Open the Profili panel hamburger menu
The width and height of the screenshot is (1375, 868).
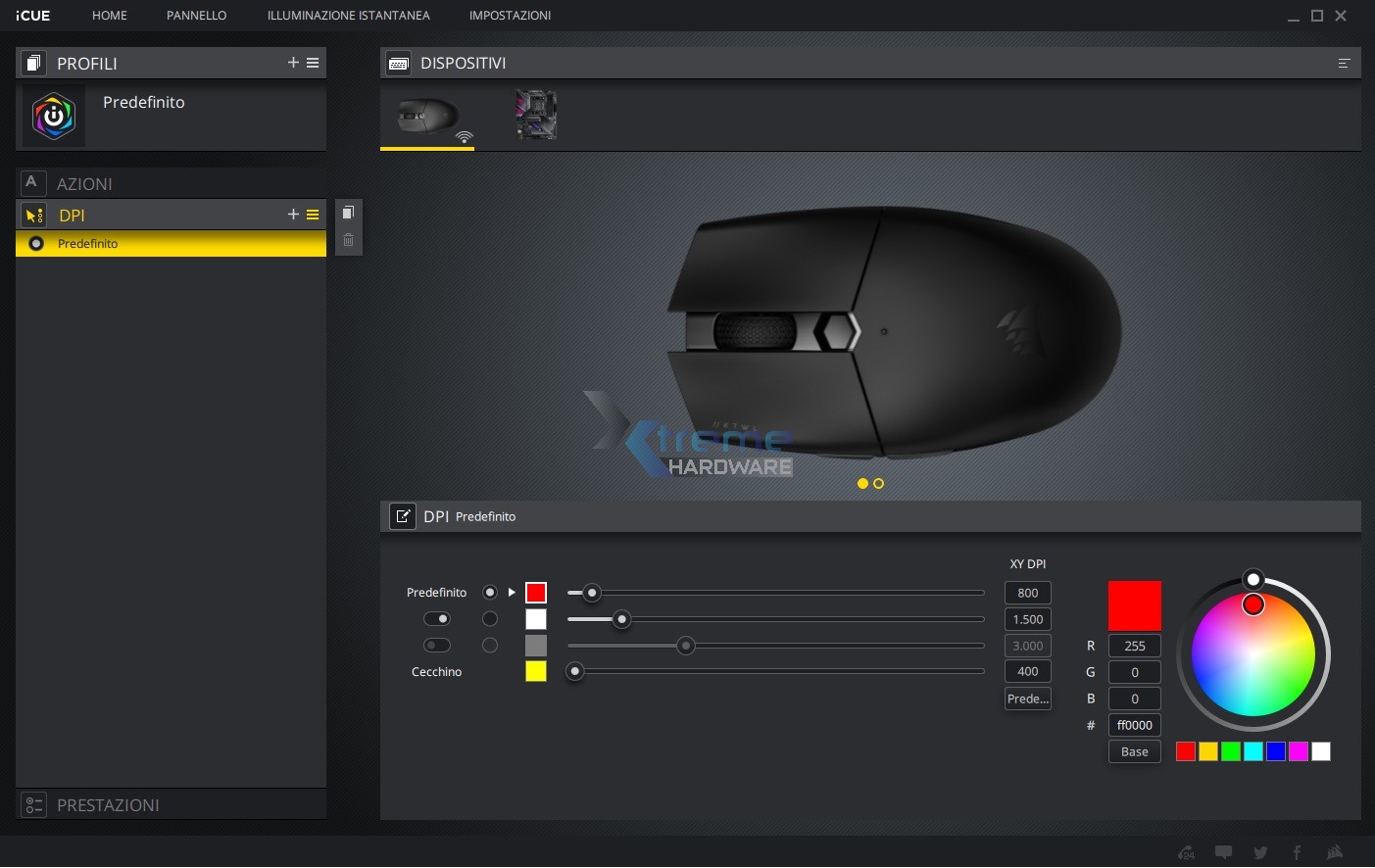pos(313,63)
